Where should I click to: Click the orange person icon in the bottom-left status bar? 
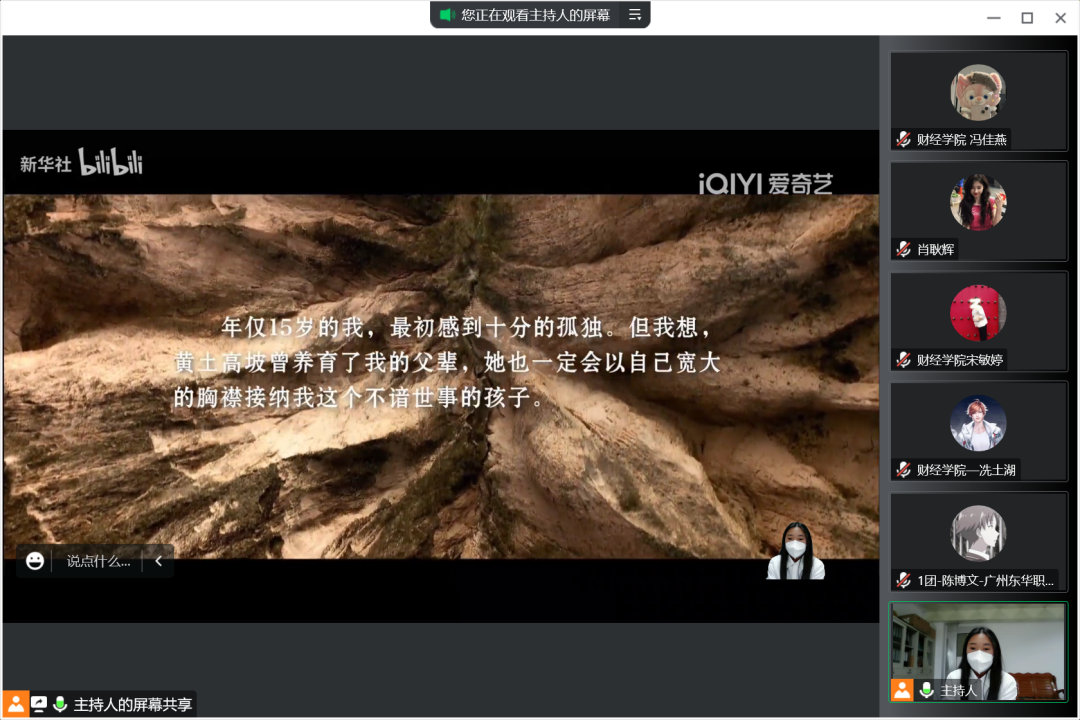pyautogui.click(x=15, y=704)
